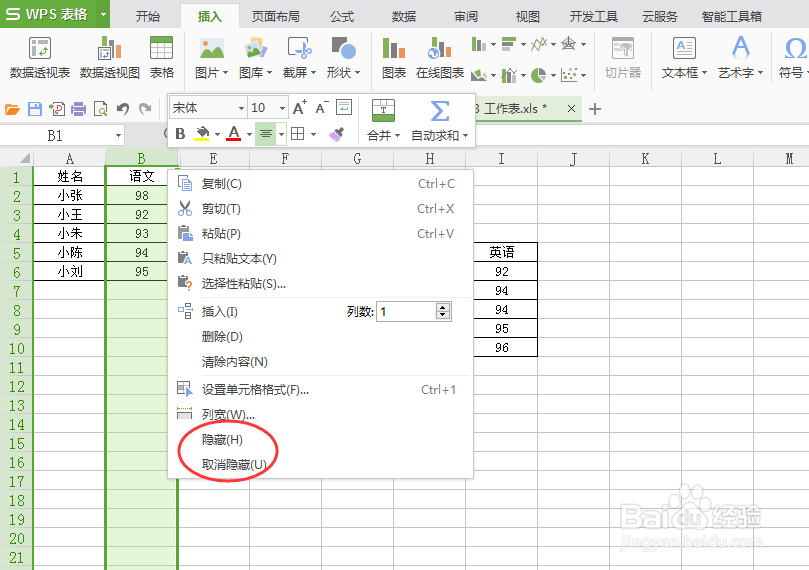Increase font size with A+ icon
This screenshot has height=570, width=809.
tap(300, 107)
